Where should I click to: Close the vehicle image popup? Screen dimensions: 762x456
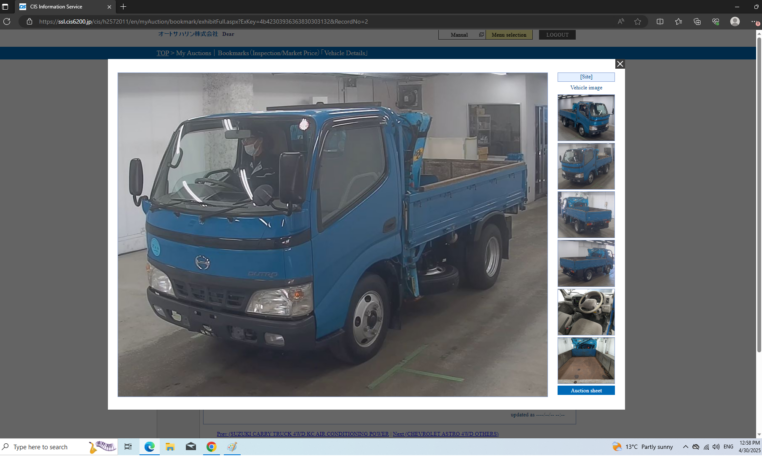[x=620, y=64]
